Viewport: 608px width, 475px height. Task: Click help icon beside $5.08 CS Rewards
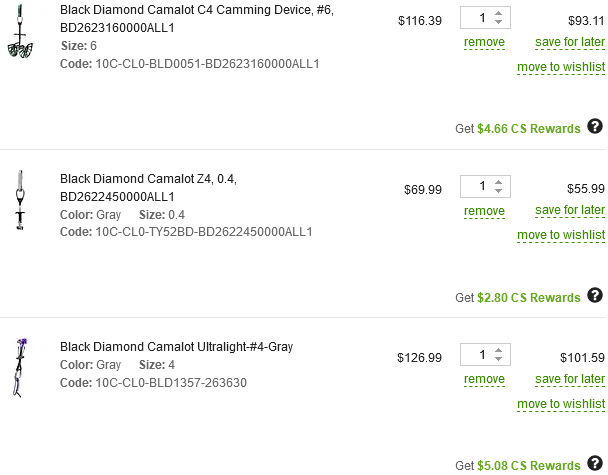595,463
